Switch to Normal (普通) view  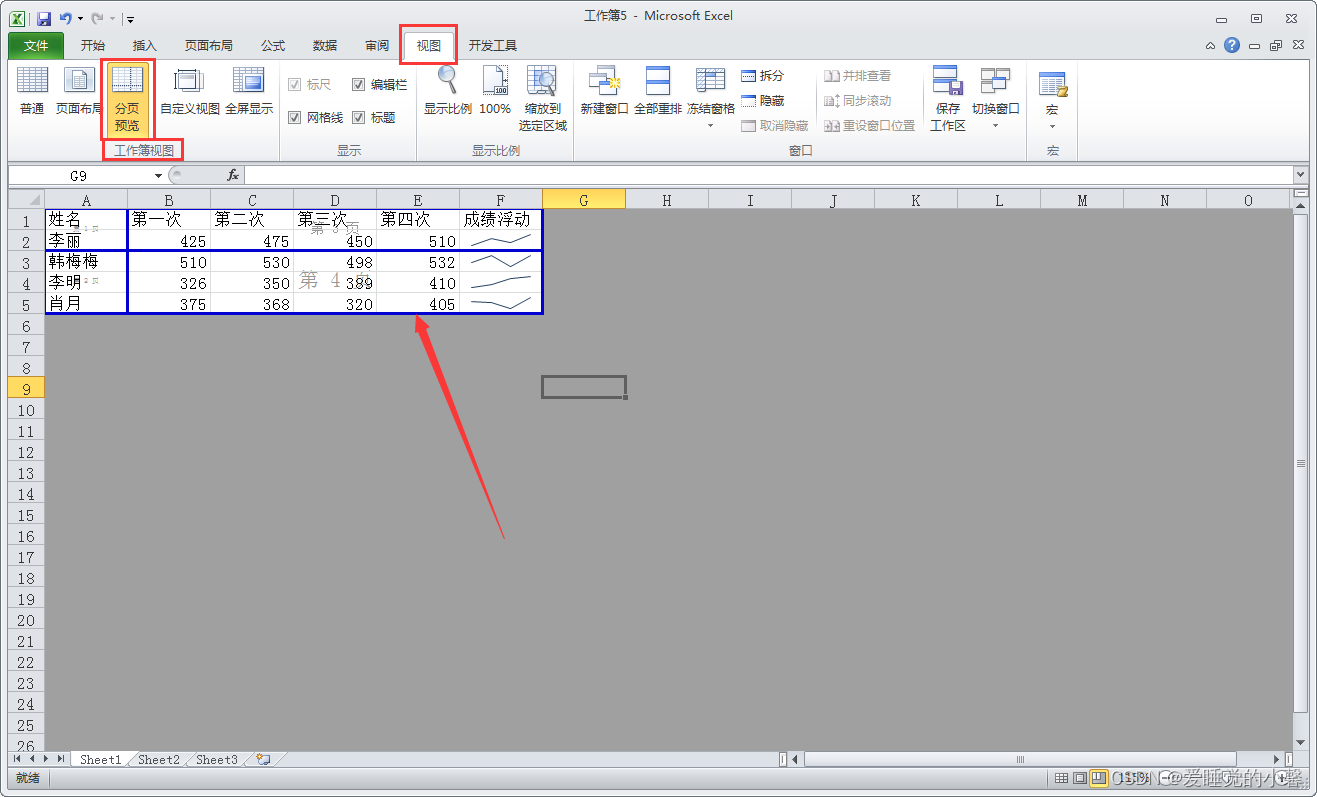[x=32, y=92]
